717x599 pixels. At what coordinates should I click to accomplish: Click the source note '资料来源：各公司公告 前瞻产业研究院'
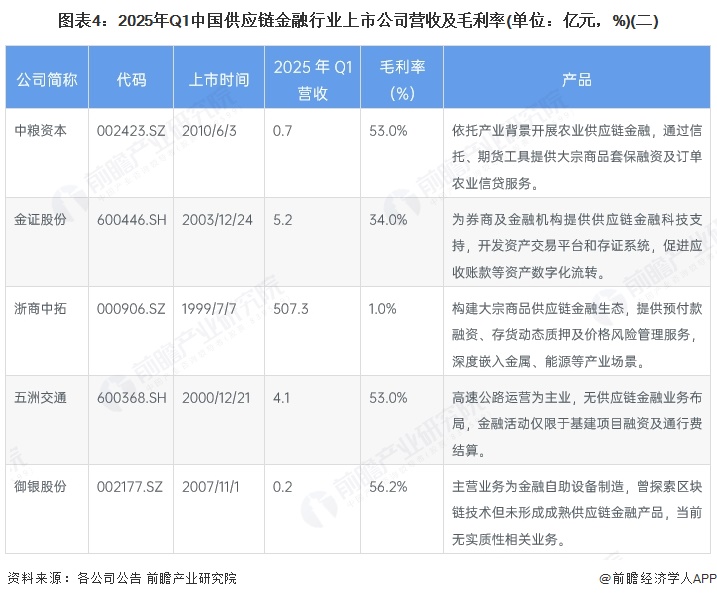[x=122, y=578]
